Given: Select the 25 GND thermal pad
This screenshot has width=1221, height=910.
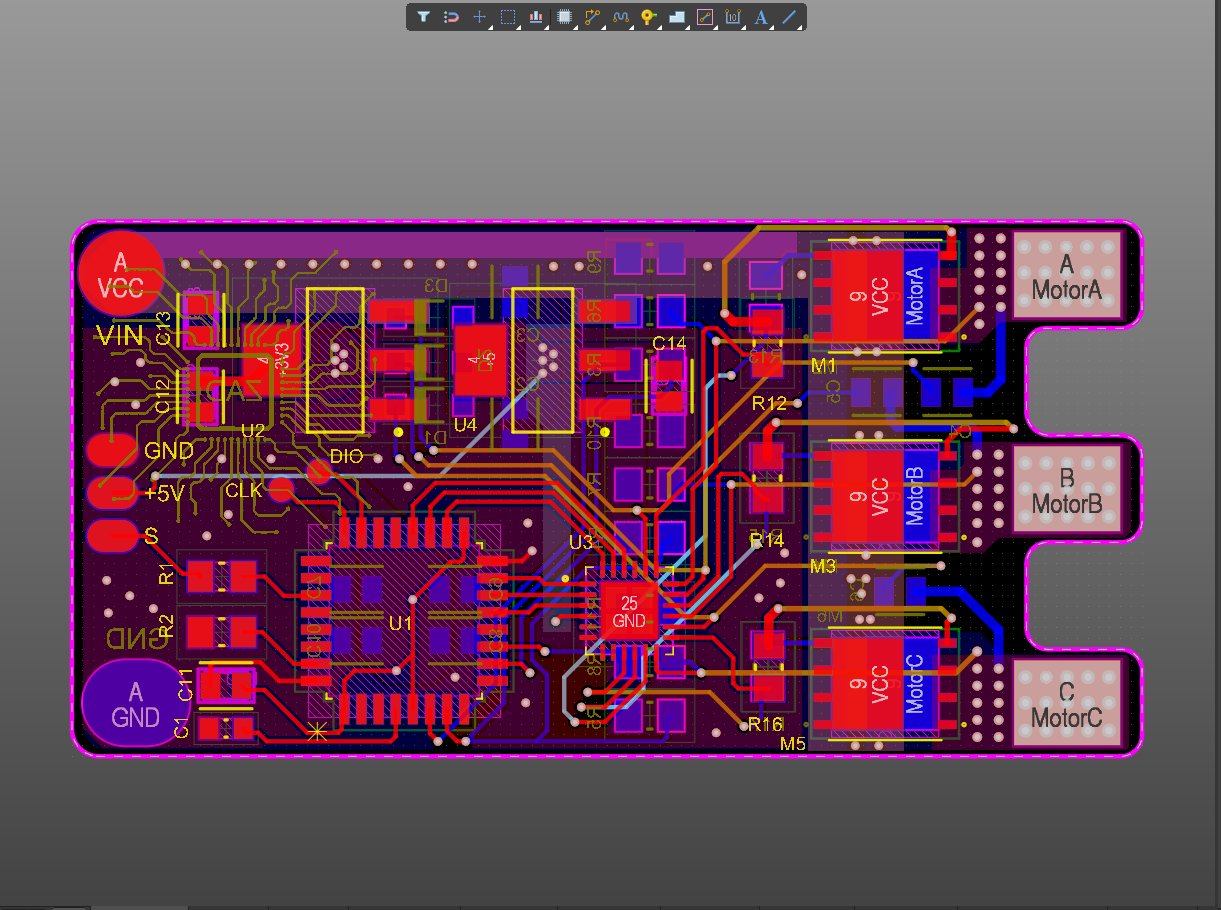Looking at the screenshot, I should click(629, 611).
